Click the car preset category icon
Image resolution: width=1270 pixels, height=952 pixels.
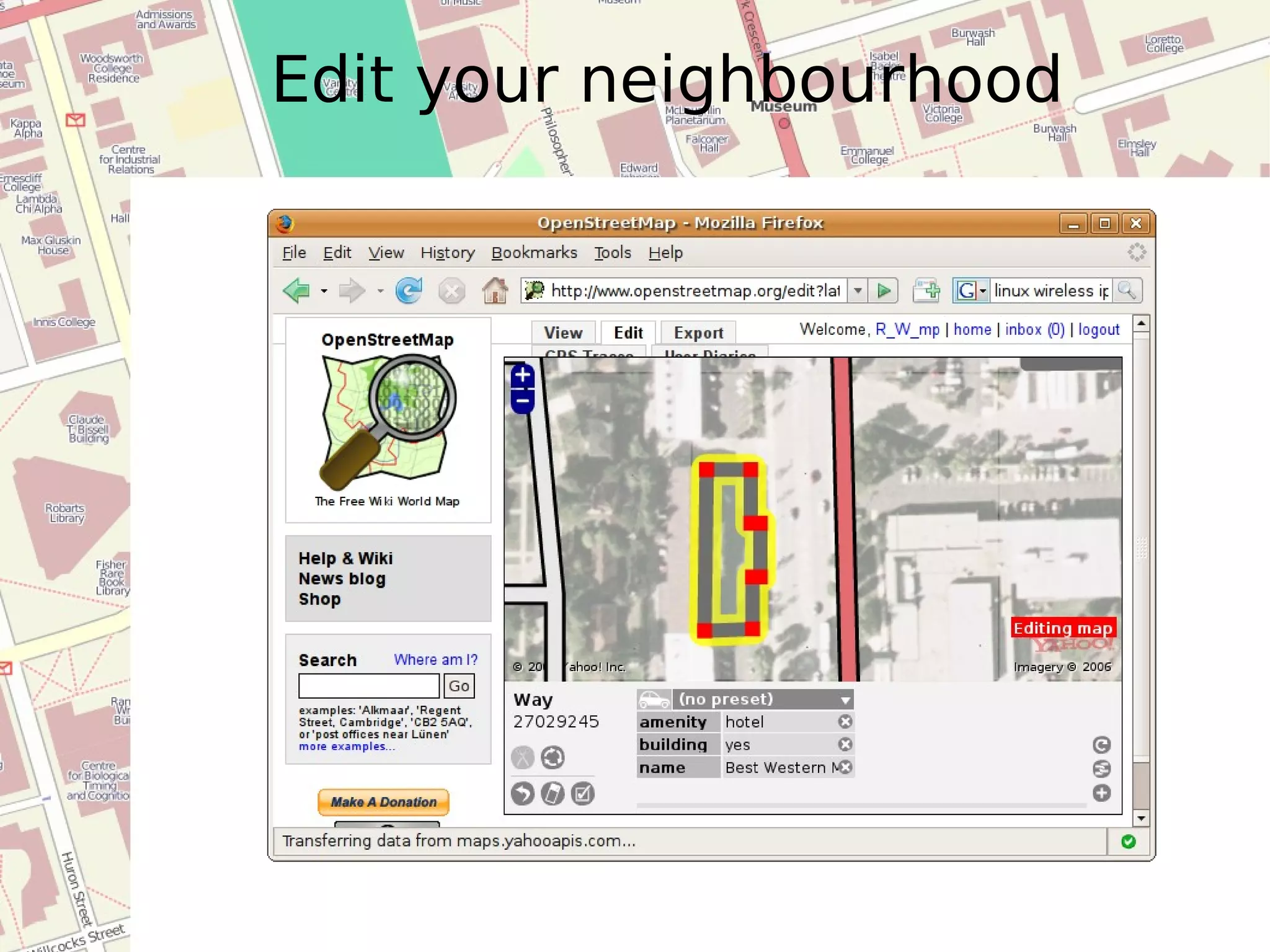(x=654, y=700)
